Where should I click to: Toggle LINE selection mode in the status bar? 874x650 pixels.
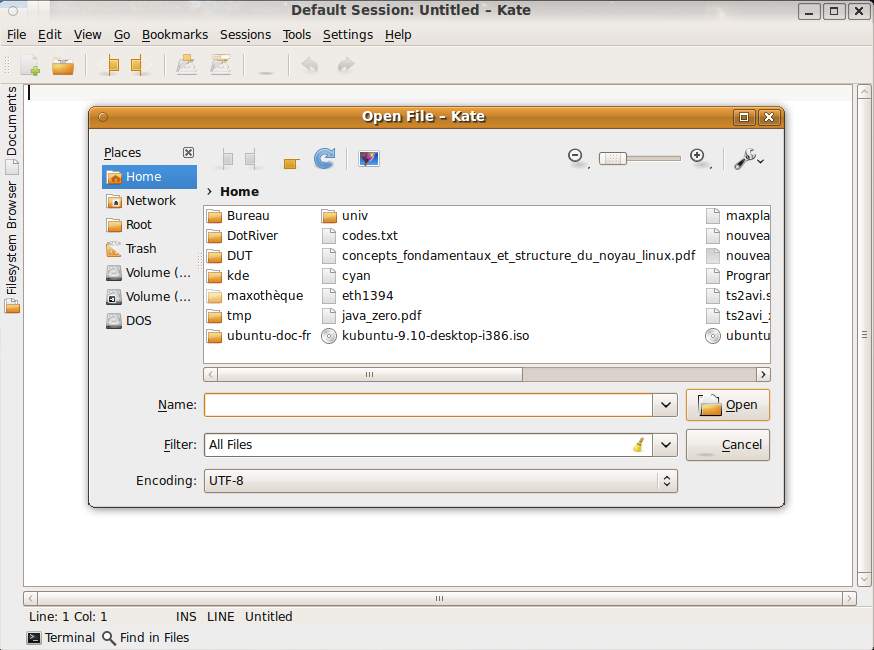(221, 617)
